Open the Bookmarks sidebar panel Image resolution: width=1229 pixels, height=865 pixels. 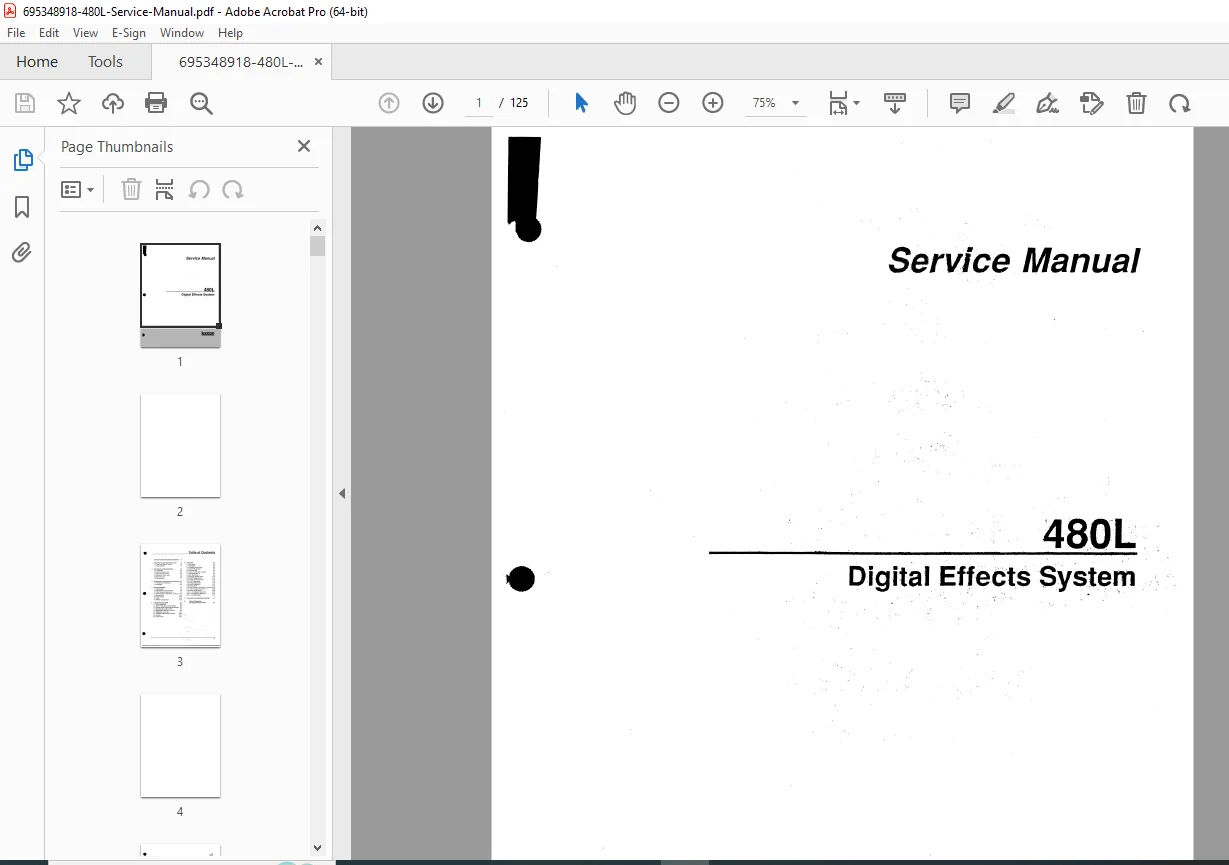click(22, 207)
